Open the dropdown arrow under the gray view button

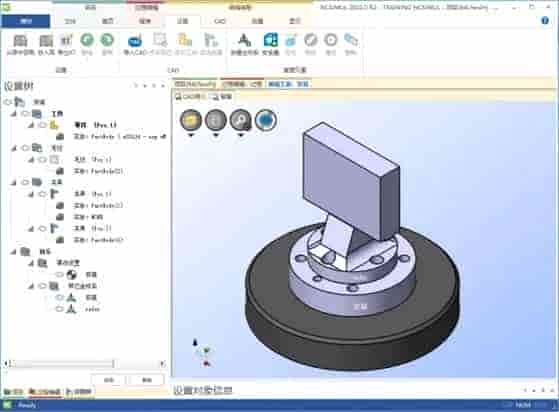click(x=216, y=135)
